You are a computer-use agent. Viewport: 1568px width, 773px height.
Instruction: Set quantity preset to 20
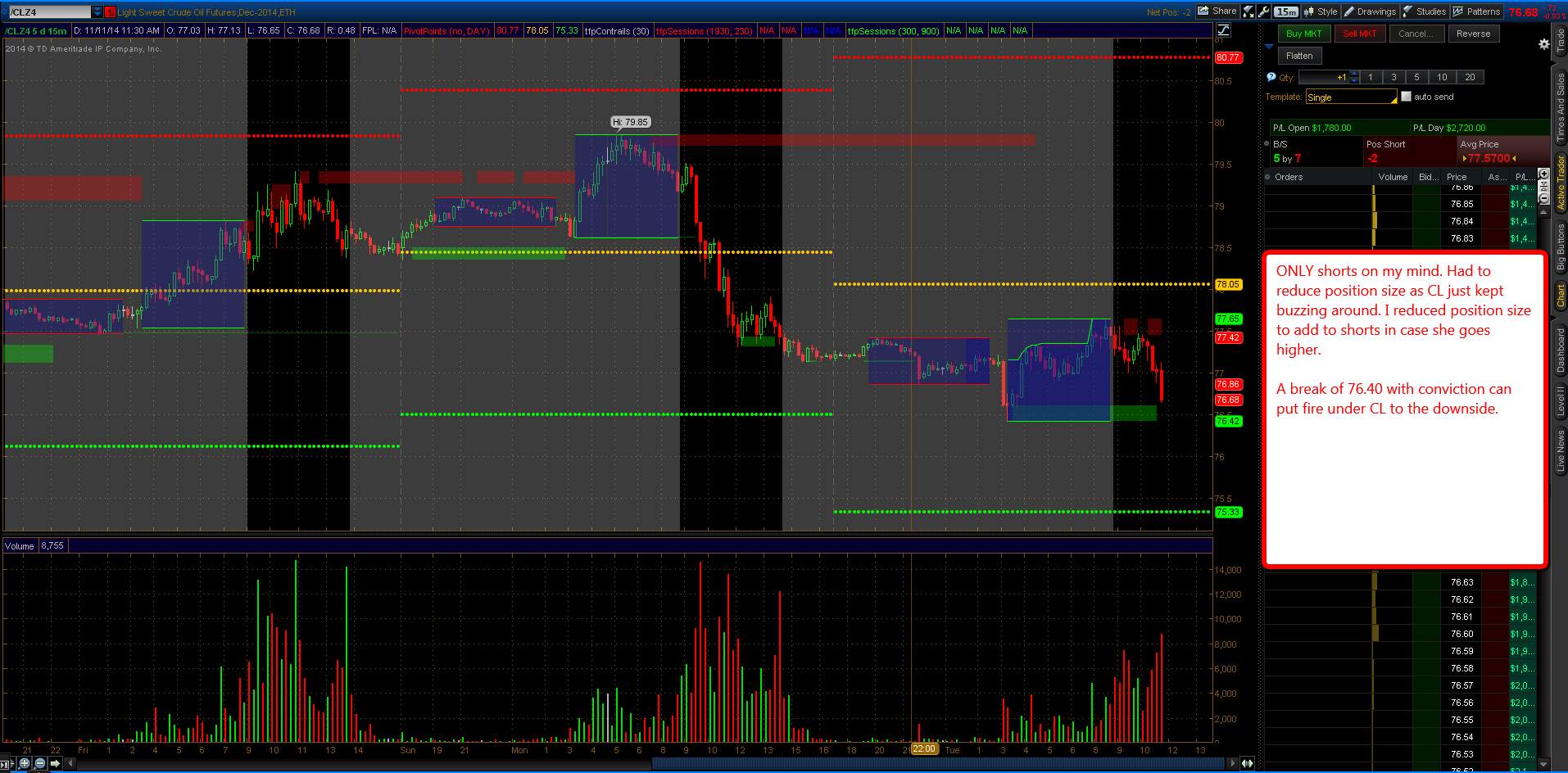click(x=1470, y=77)
